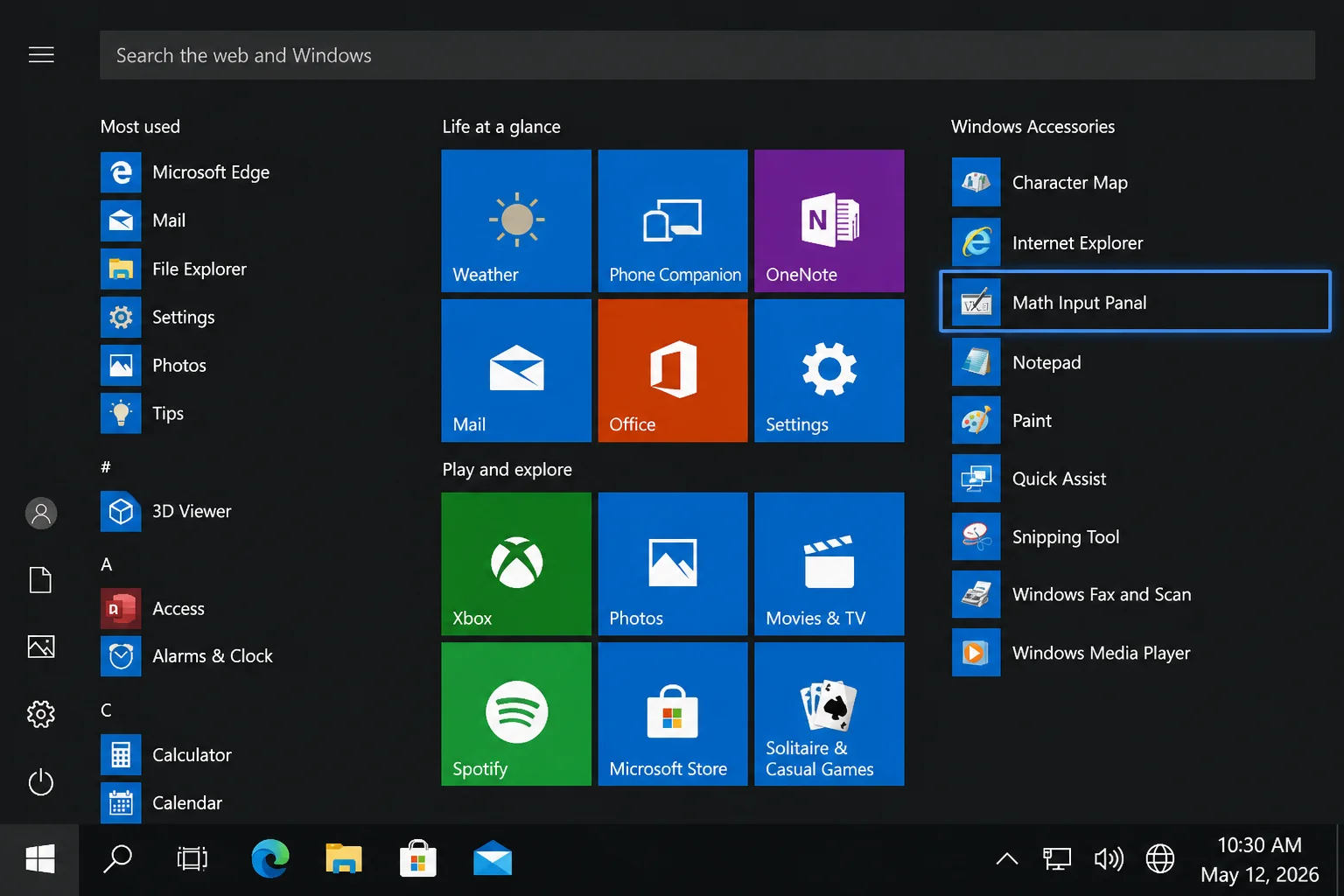Expand the Start menu hamburger button
The width and height of the screenshot is (1344, 896).
[41, 55]
